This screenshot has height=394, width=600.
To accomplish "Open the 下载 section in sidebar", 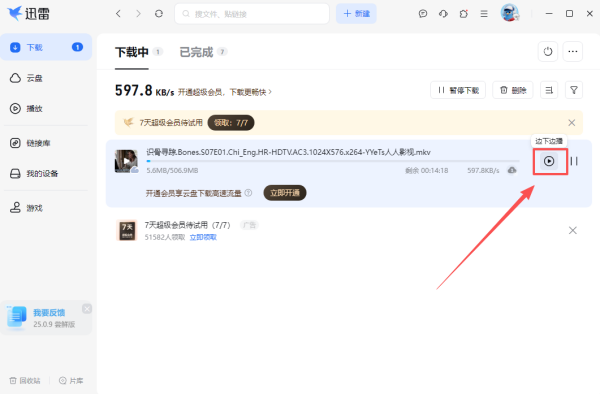I will [46, 47].
